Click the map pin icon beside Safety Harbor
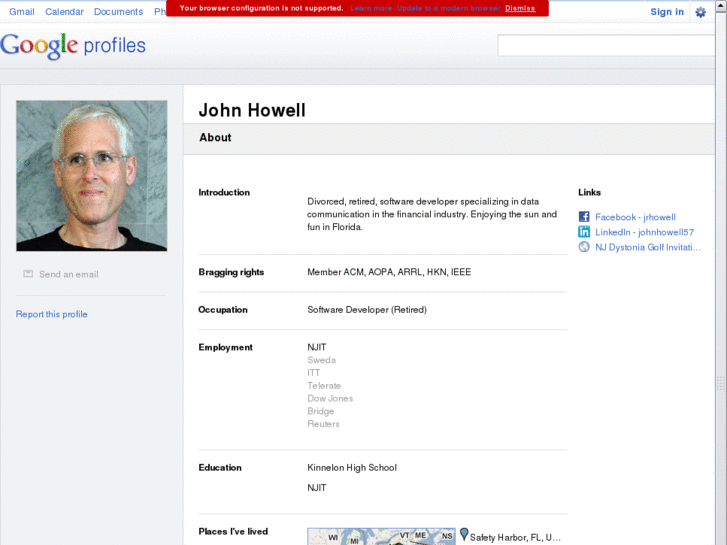The height and width of the screenshot is (545, 727). point(464,534)
